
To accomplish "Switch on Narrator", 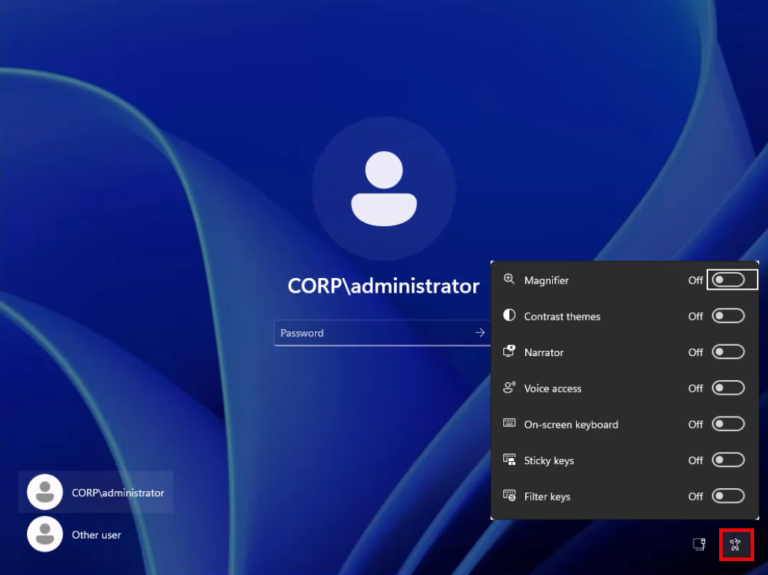I will [x=728, y=352].
